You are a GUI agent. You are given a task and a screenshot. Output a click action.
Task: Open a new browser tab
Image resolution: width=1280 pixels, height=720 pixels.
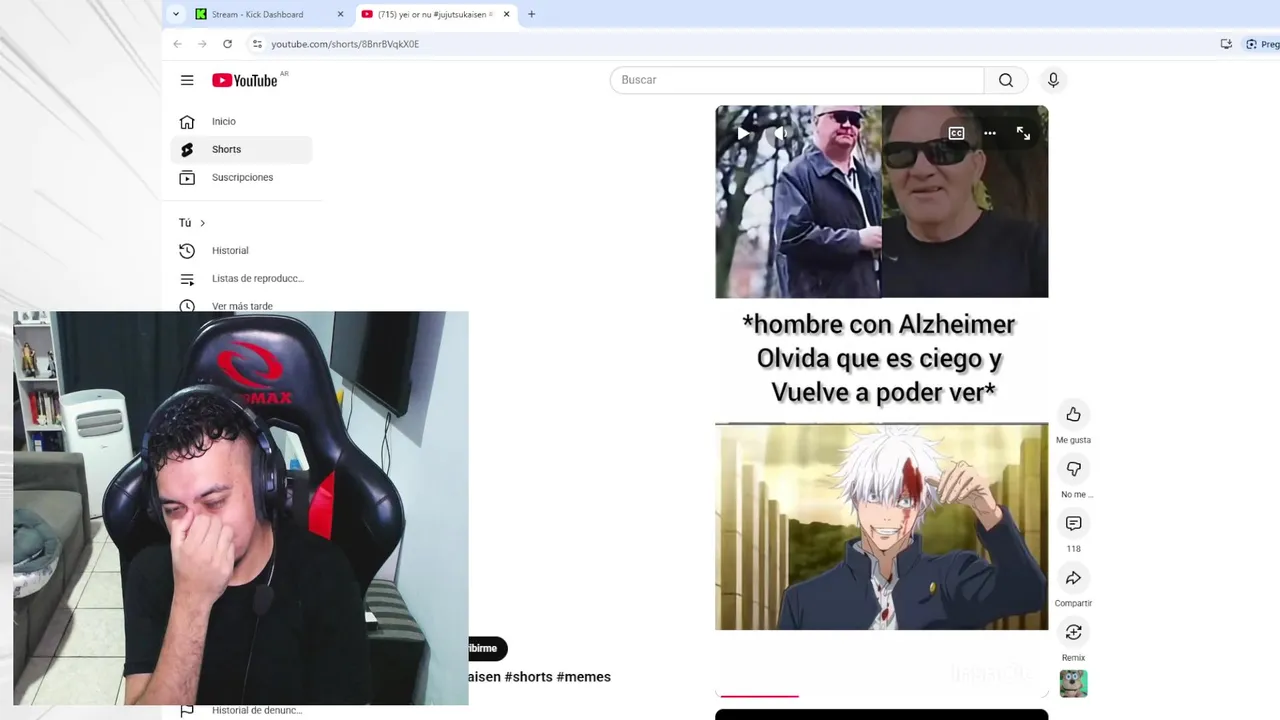(x=531, y=14)
